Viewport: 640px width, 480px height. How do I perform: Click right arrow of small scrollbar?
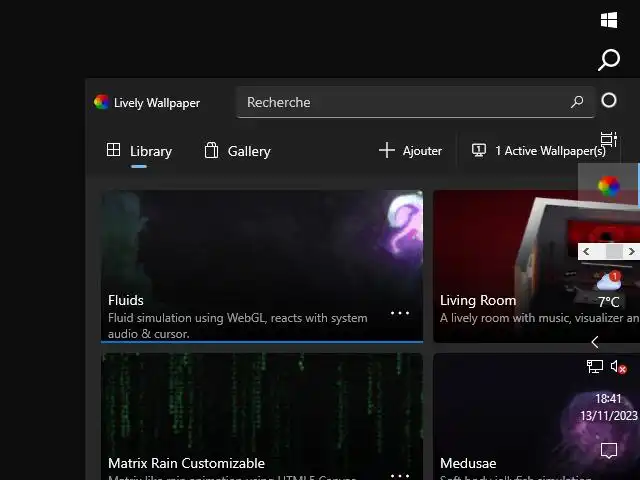pyautogui.click(x=631, y=251)
